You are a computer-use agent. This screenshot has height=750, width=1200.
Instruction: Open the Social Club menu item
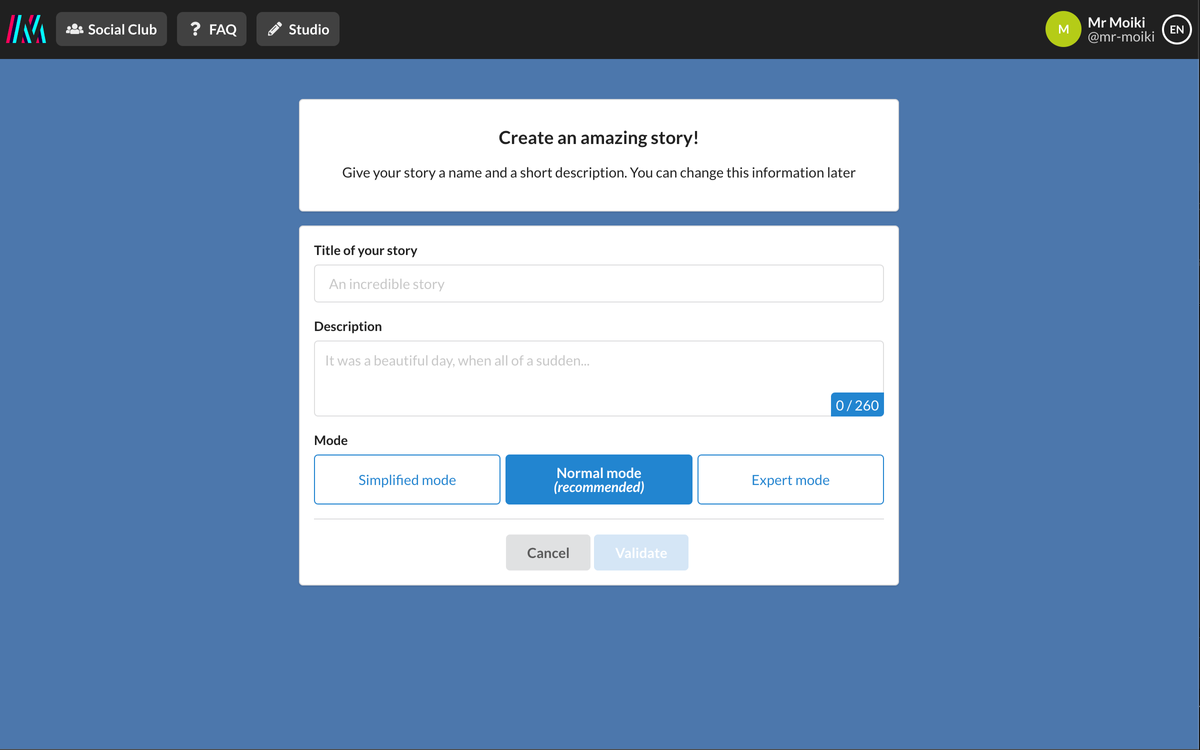pos(122,30)
